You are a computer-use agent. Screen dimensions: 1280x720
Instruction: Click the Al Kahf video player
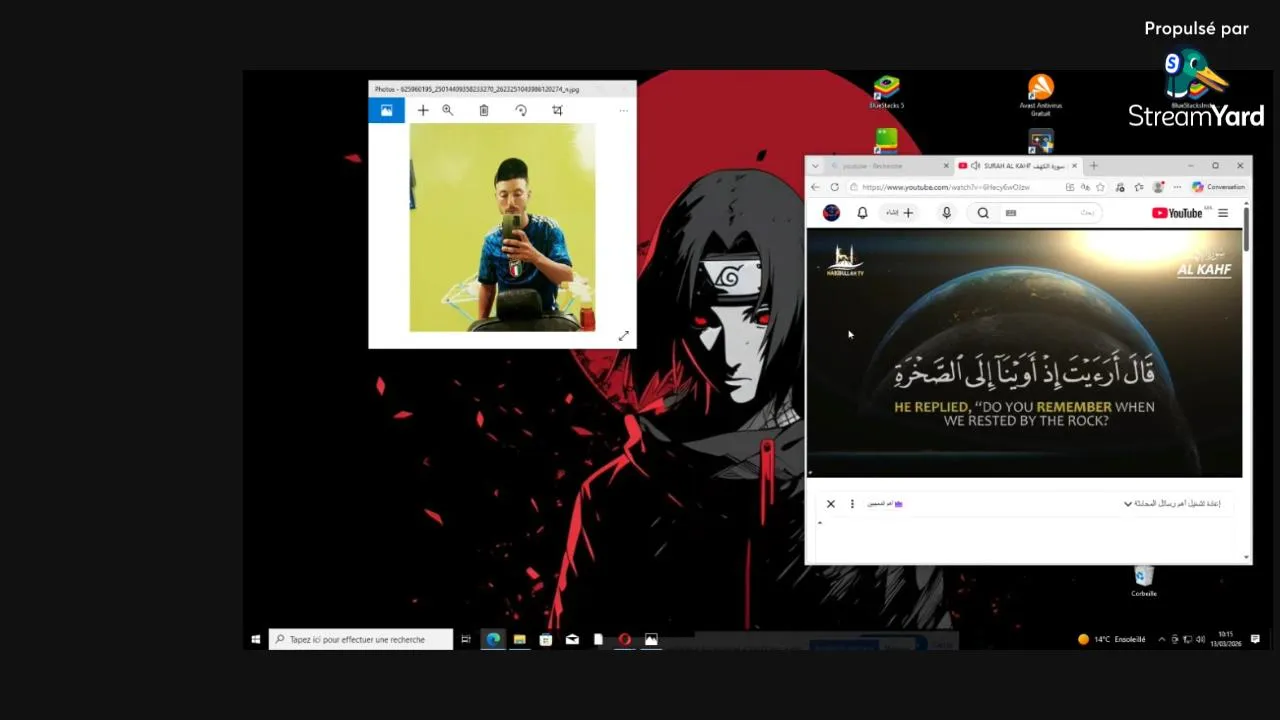1024,353
